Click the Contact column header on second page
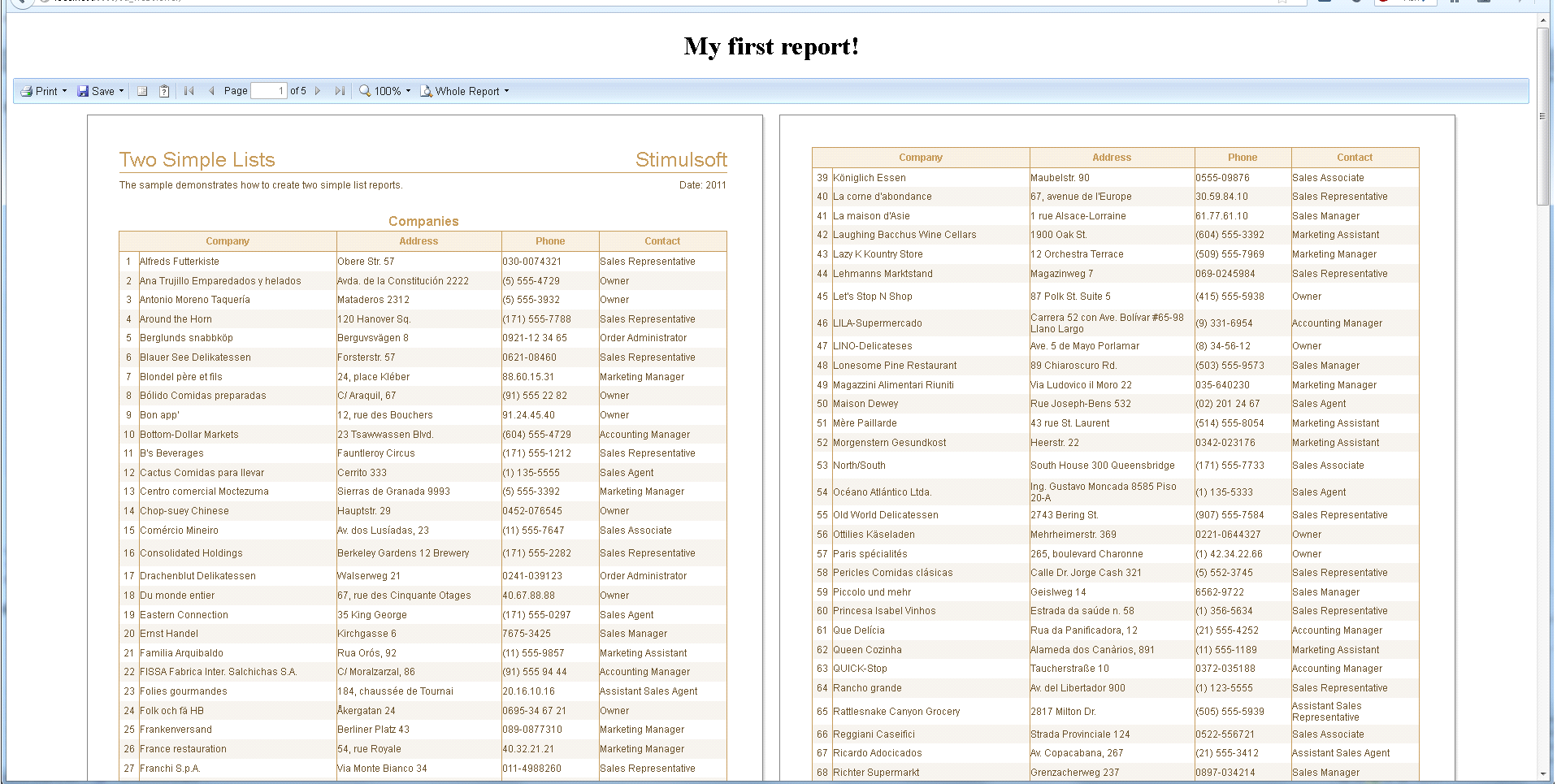Image resolution: width=1557 pixels, height=784 pixels. coord(1355,158)
